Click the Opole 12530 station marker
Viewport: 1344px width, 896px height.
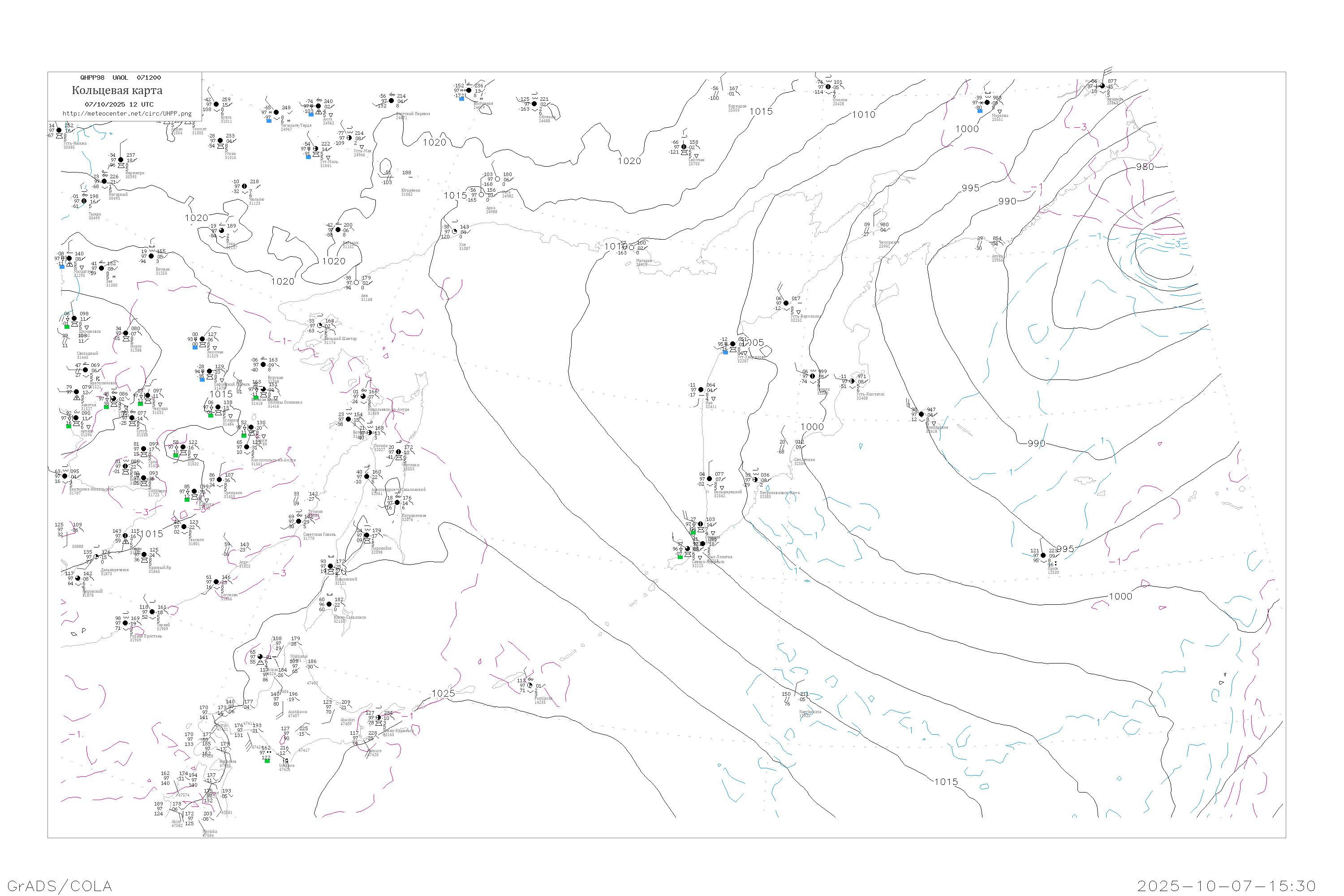click(x=1043, y=556)
